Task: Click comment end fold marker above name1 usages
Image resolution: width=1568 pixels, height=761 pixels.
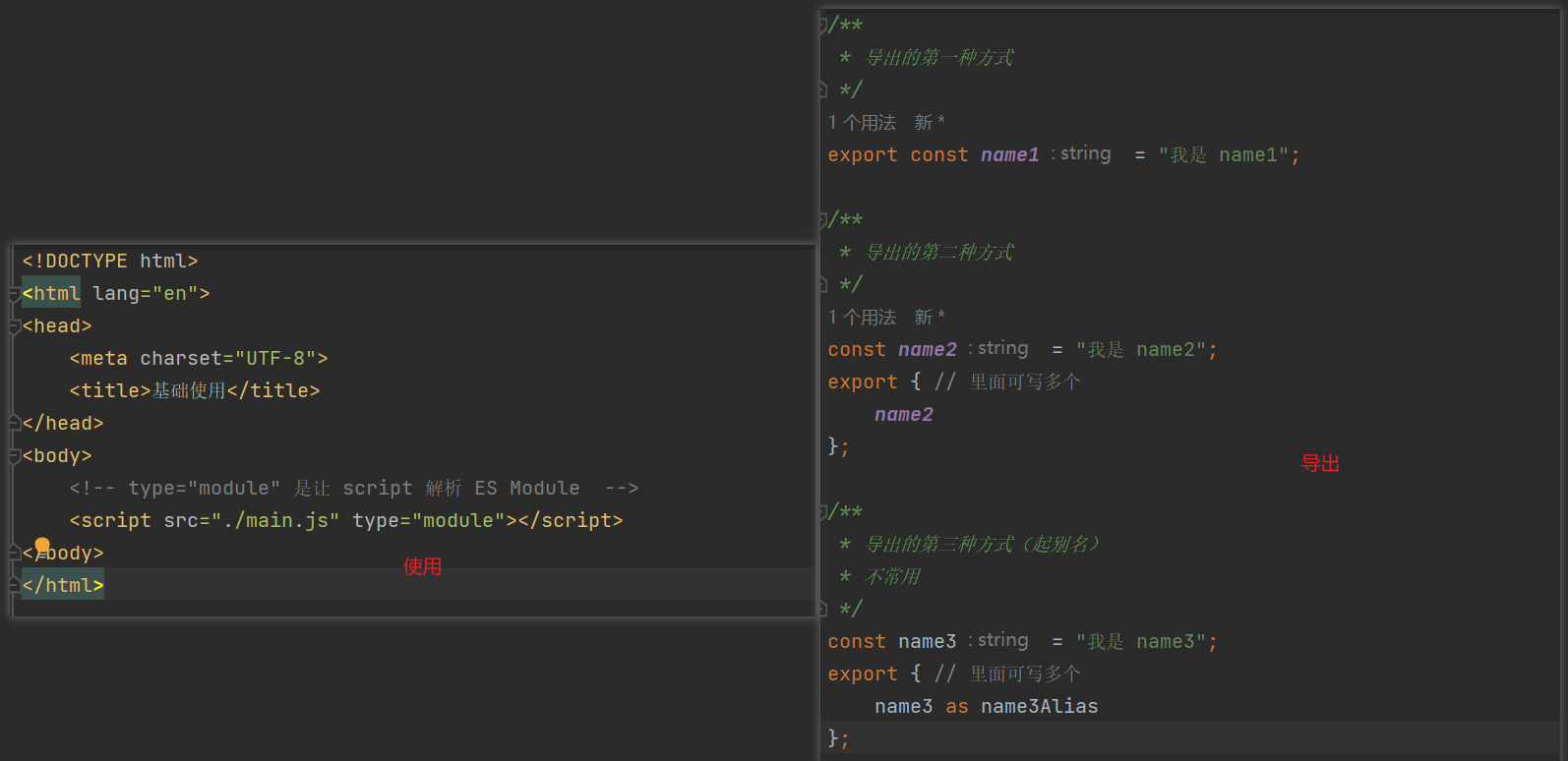Action: point(823,89)
